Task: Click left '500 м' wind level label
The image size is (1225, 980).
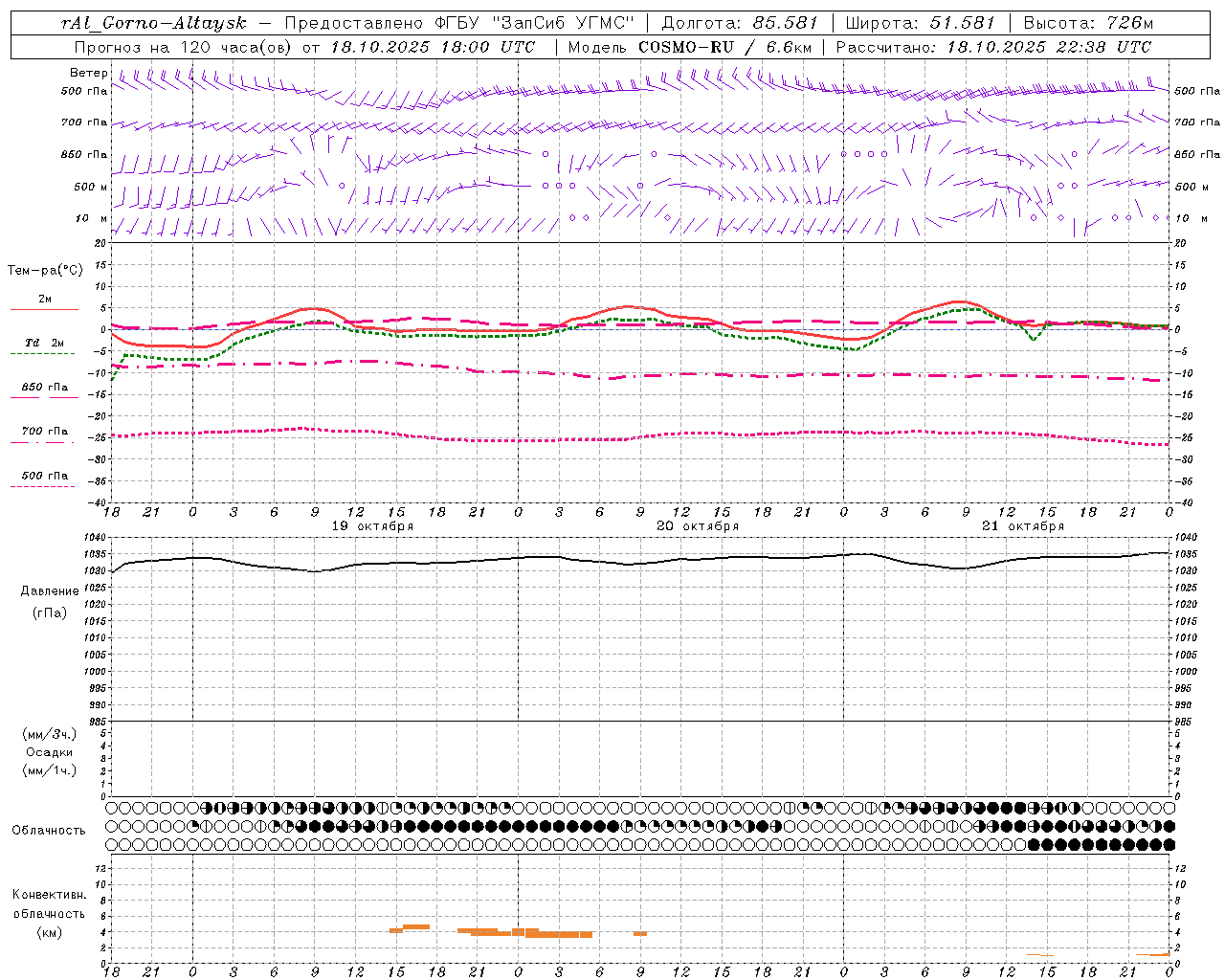Action: click(x=91, y=187)
